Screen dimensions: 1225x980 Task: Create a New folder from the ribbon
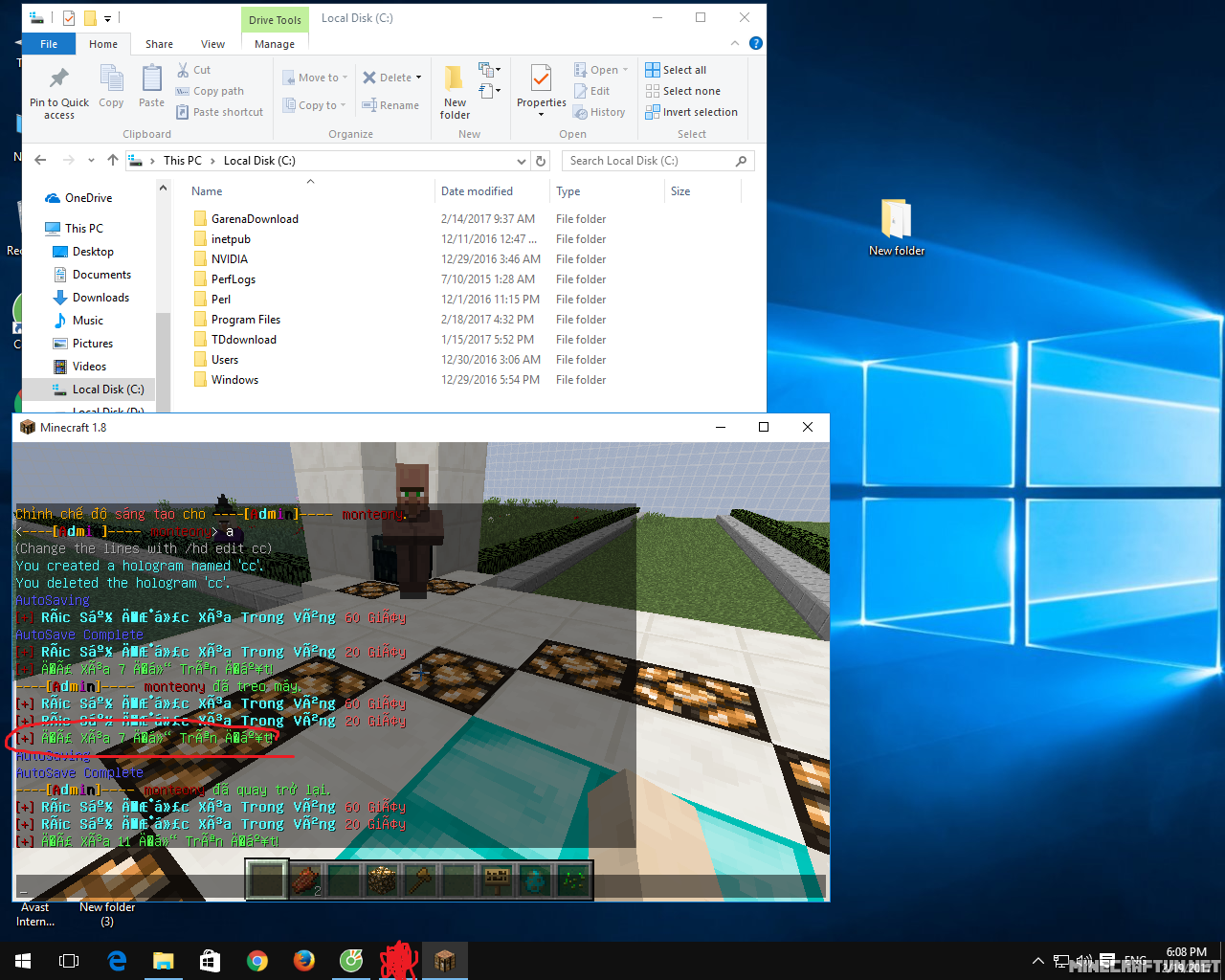pyautogui.click(x=455, y=92)
